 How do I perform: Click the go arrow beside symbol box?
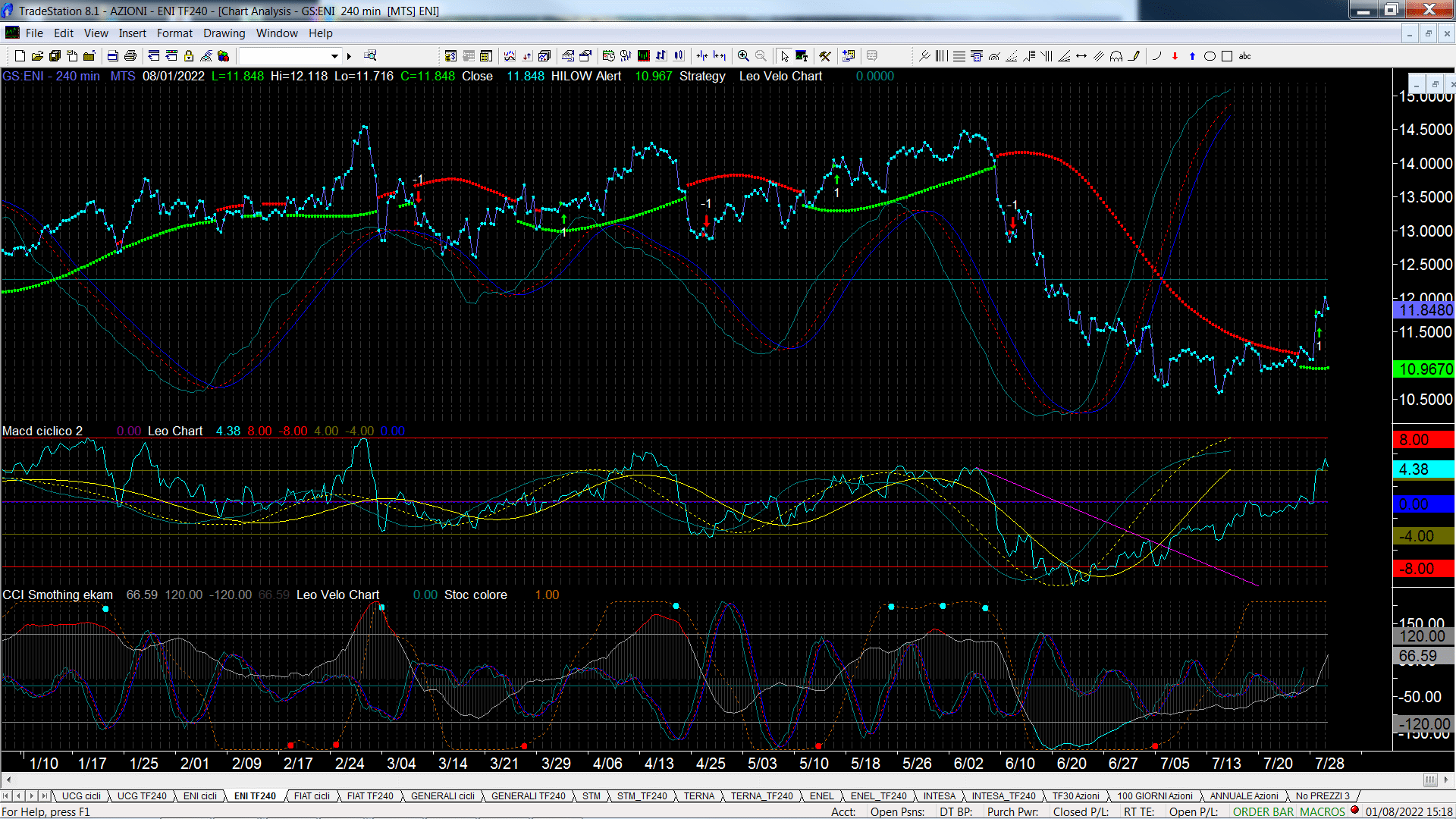(349, 56)
